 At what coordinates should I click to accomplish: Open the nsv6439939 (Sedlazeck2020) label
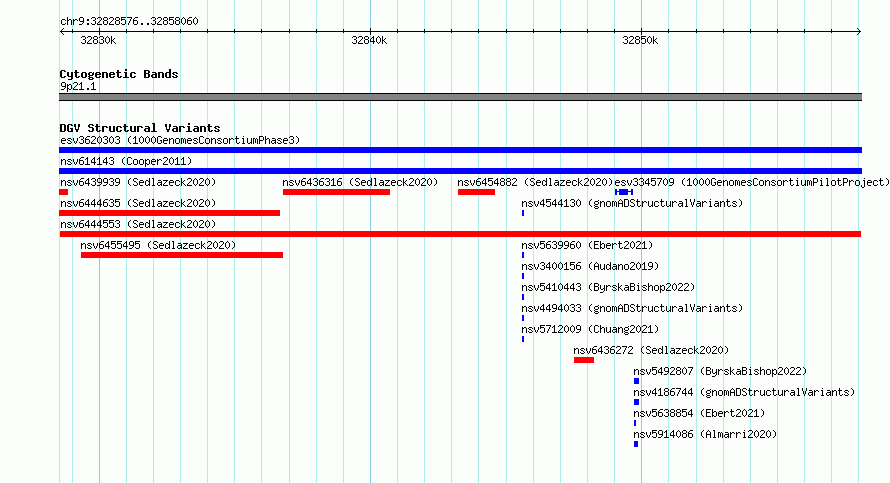(138, 182)
